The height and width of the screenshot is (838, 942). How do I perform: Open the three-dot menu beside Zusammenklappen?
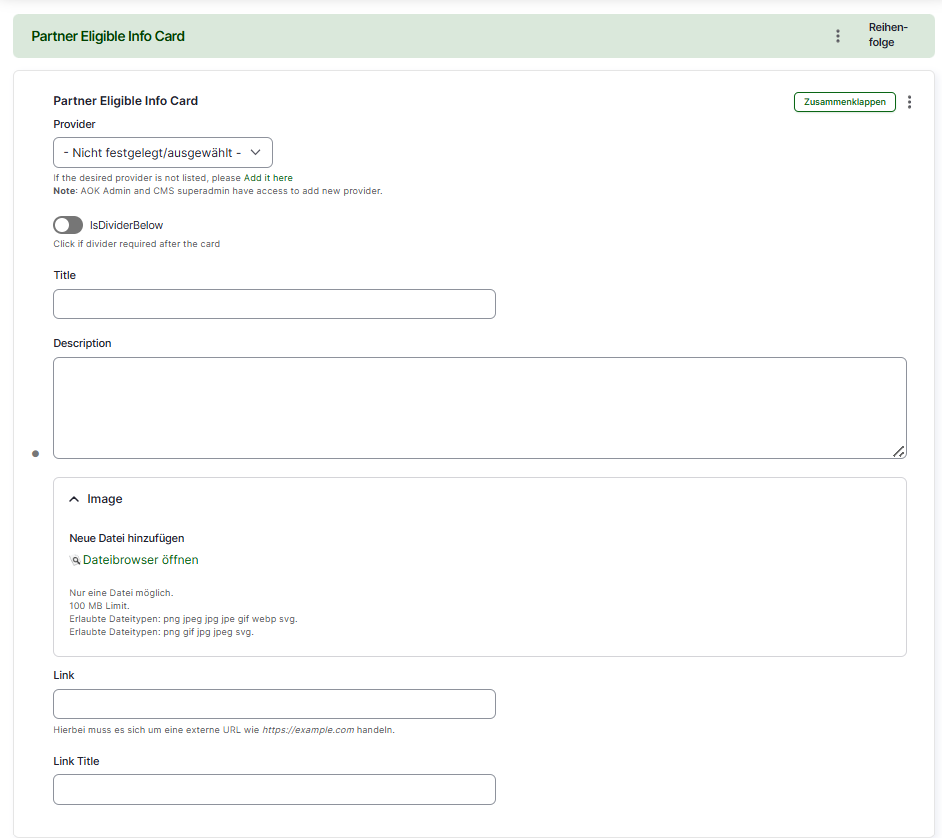909,102
